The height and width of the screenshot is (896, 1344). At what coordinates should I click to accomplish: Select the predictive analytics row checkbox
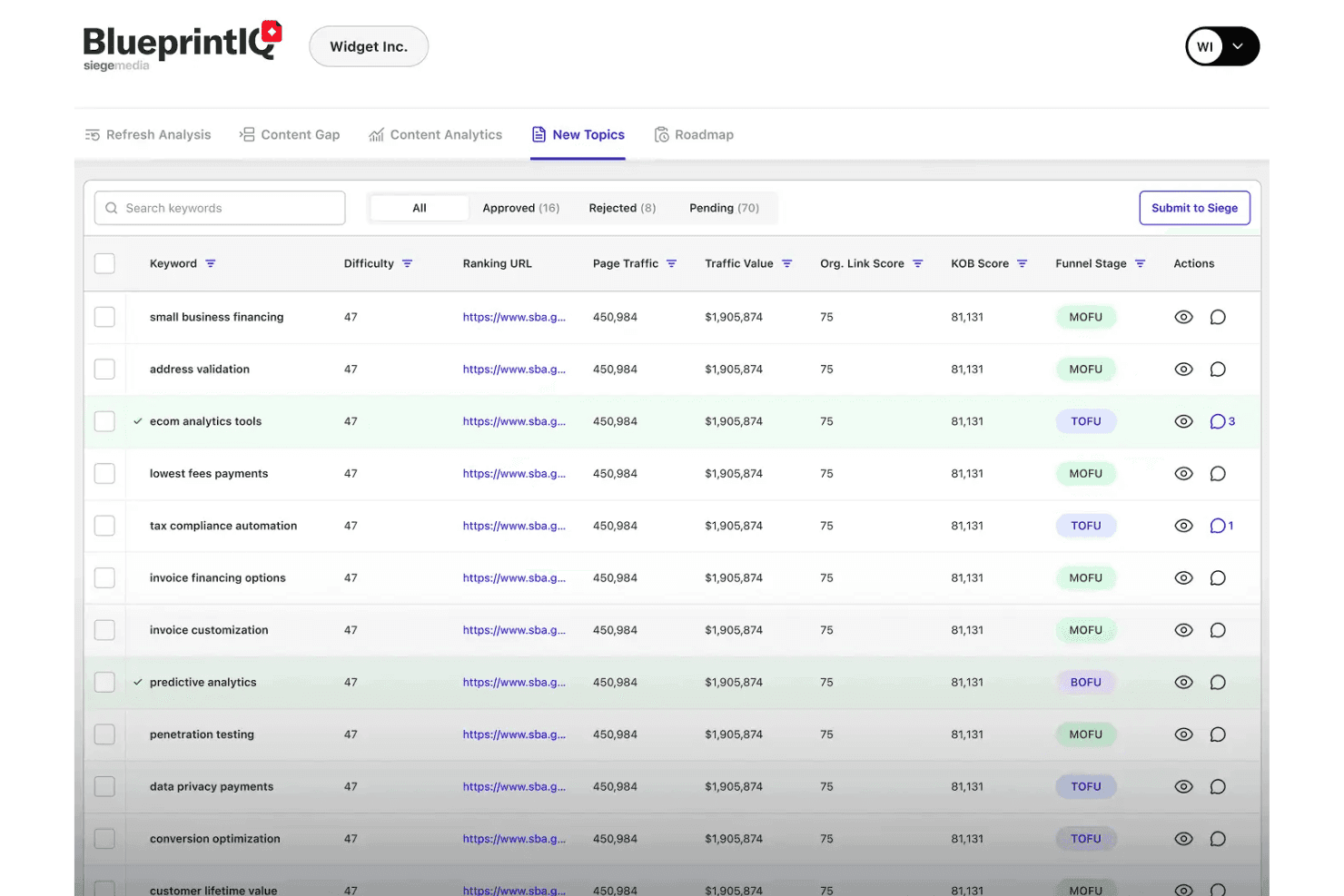click(x=105, y=683)
